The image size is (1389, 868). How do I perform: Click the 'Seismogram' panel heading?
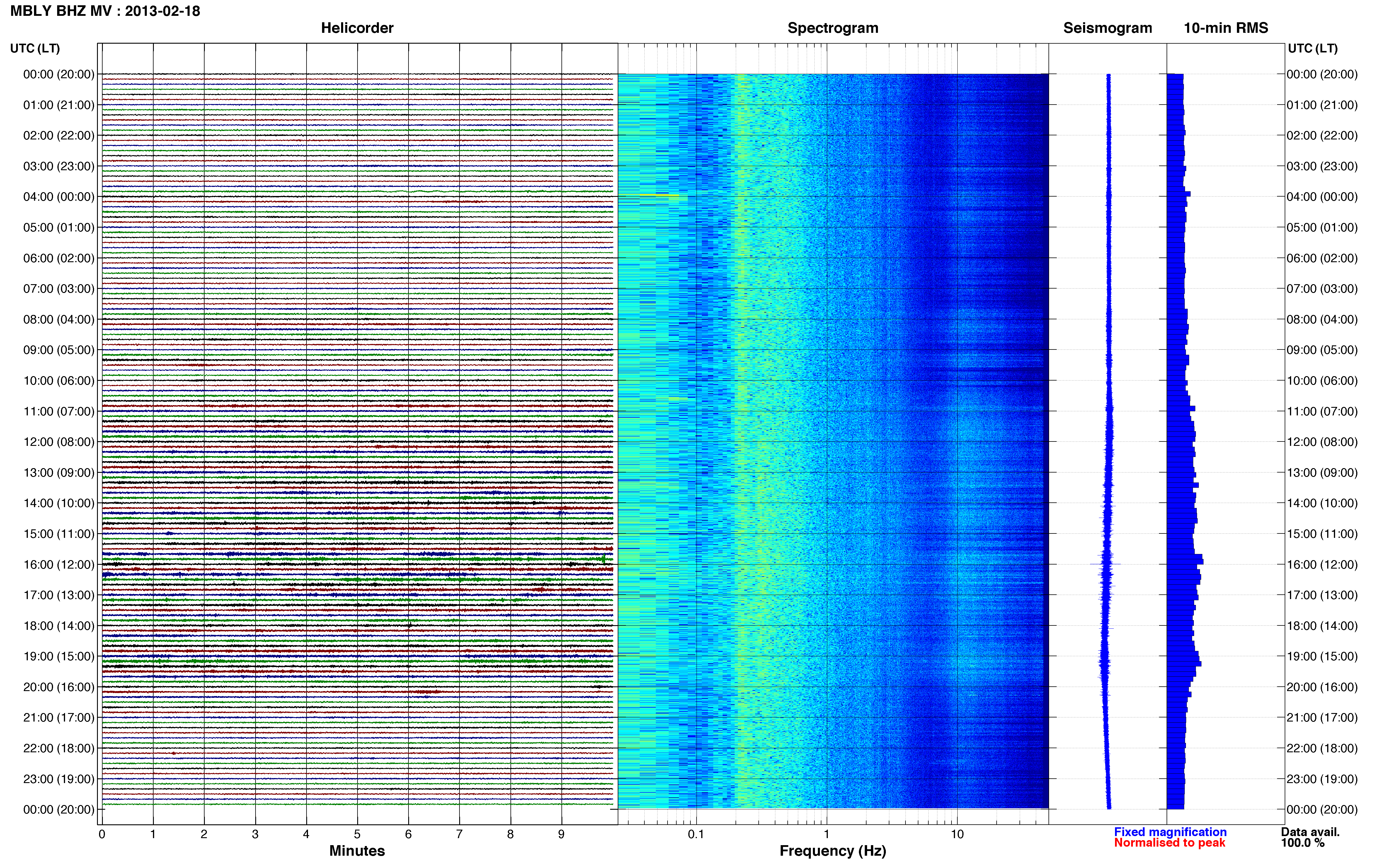pyautogui.click(x=1108, y=28)
